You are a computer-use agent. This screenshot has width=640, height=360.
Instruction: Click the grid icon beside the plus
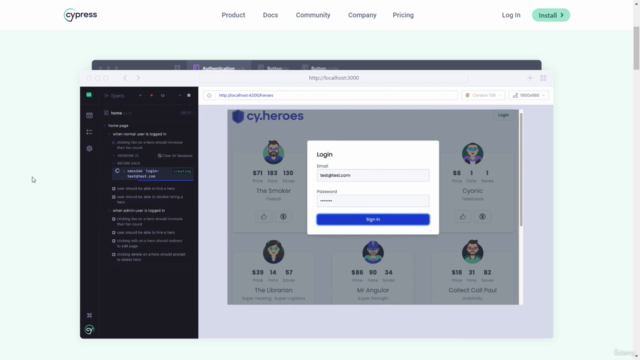[x=543, y=78]
